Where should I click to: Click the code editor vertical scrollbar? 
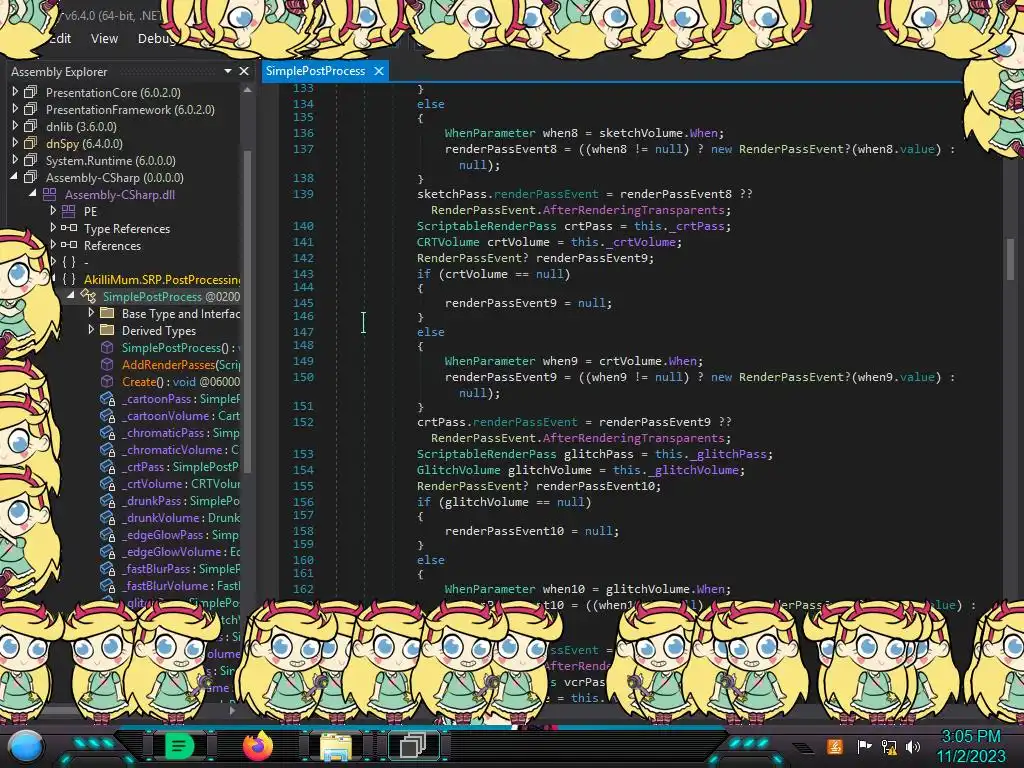coord(1011,258)
